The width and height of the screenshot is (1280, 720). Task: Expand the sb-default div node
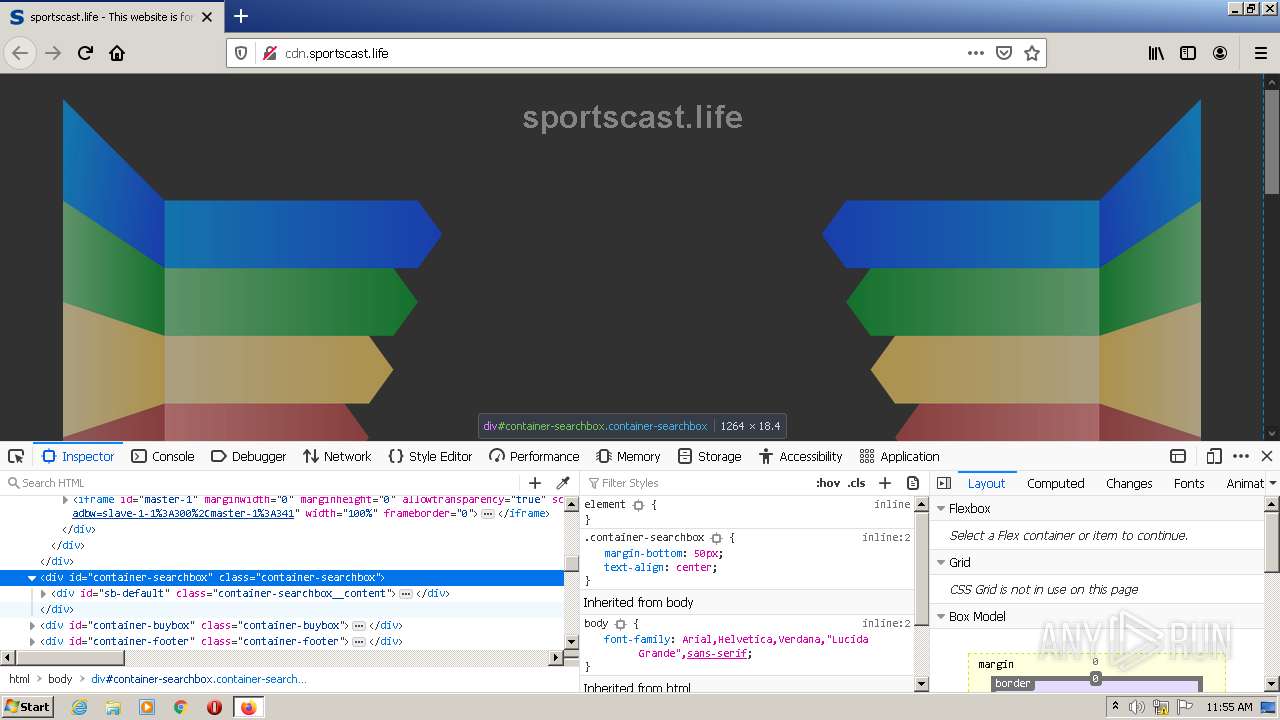coord(43,593)
